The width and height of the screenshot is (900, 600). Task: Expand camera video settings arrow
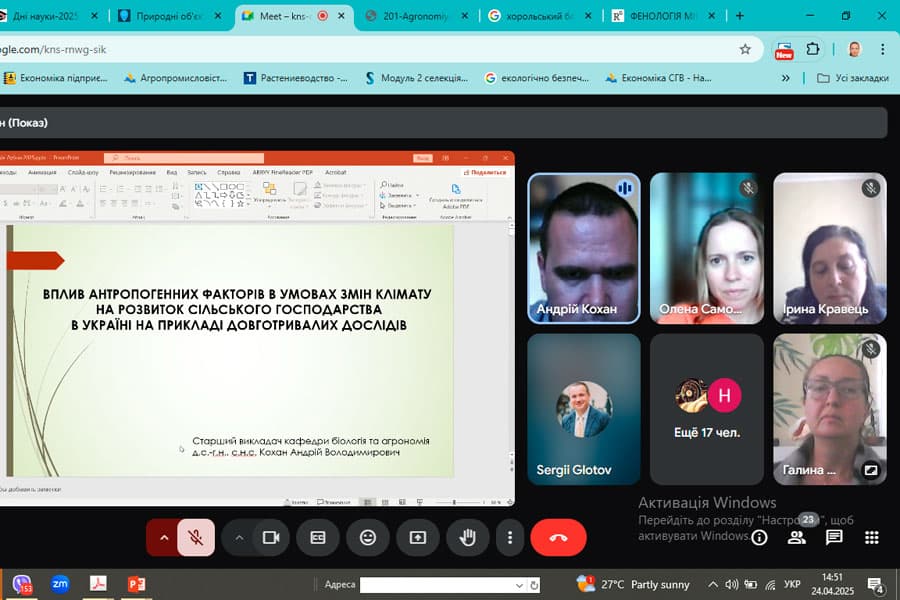coord(239,537)
